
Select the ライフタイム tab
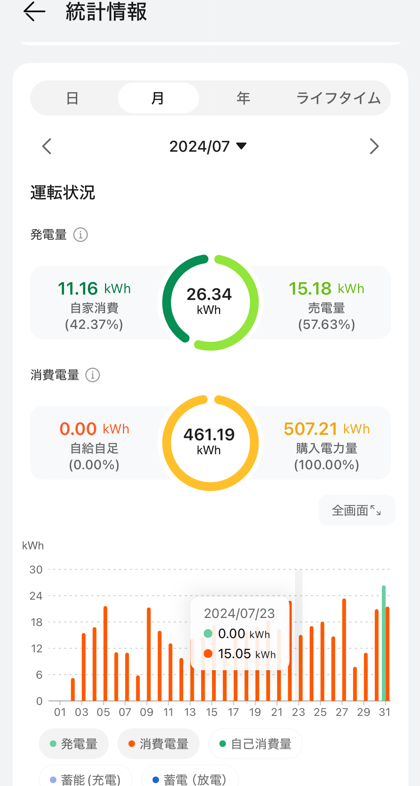click(x=338, y=98)
